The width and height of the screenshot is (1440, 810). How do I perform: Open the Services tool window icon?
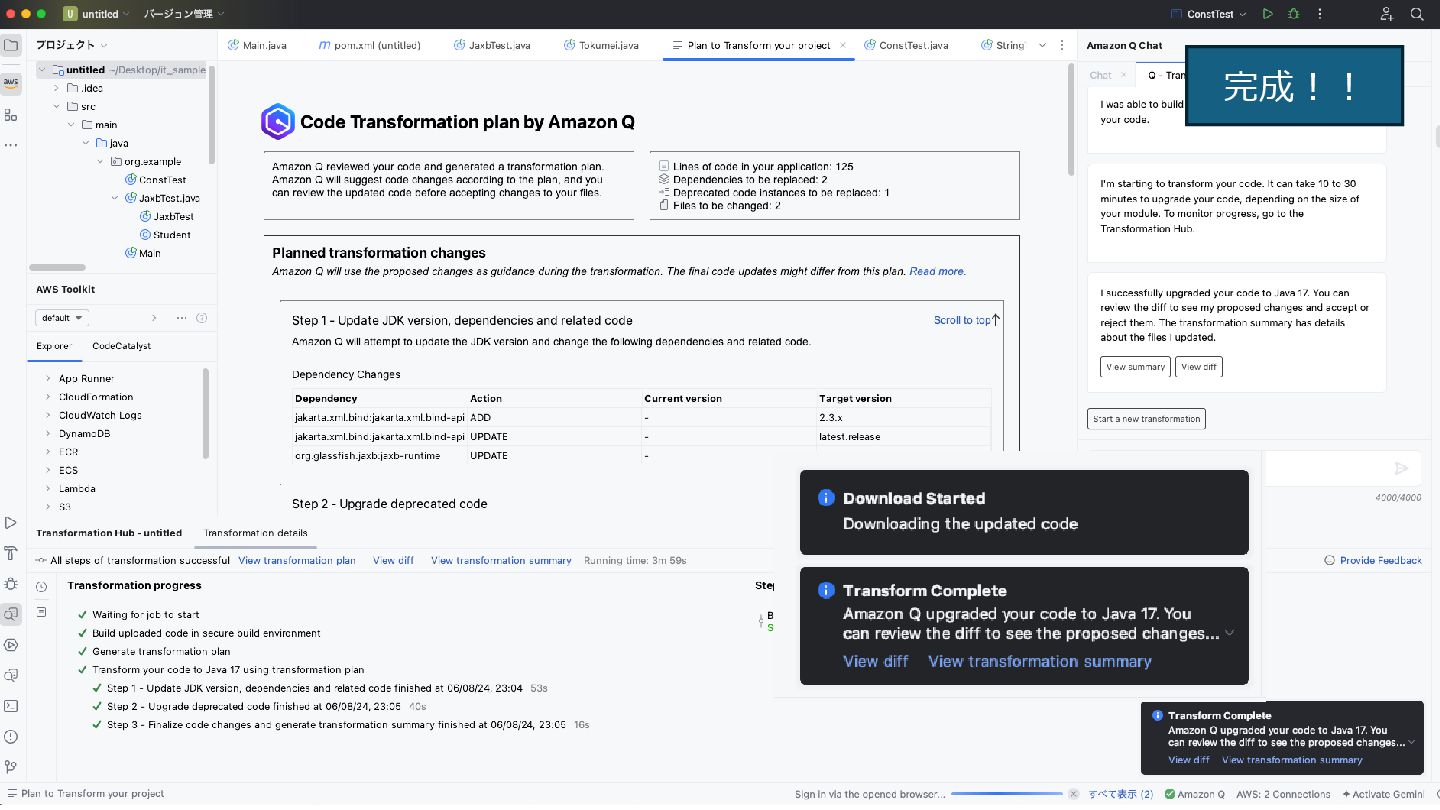tap(11, 645)
